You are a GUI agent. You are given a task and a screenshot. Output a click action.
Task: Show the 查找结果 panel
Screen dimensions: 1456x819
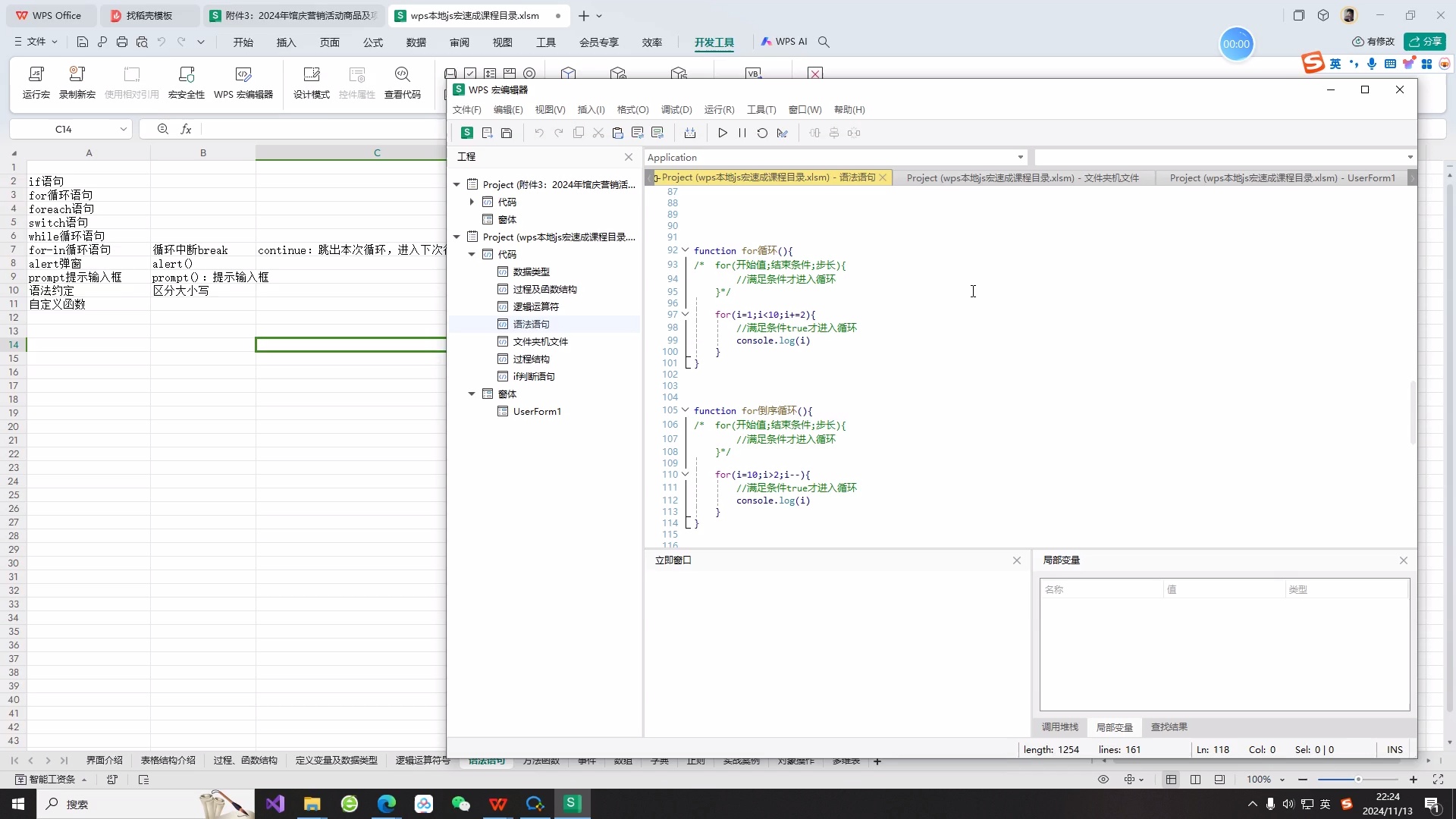pyautogui.click(x=1169, y=726)
